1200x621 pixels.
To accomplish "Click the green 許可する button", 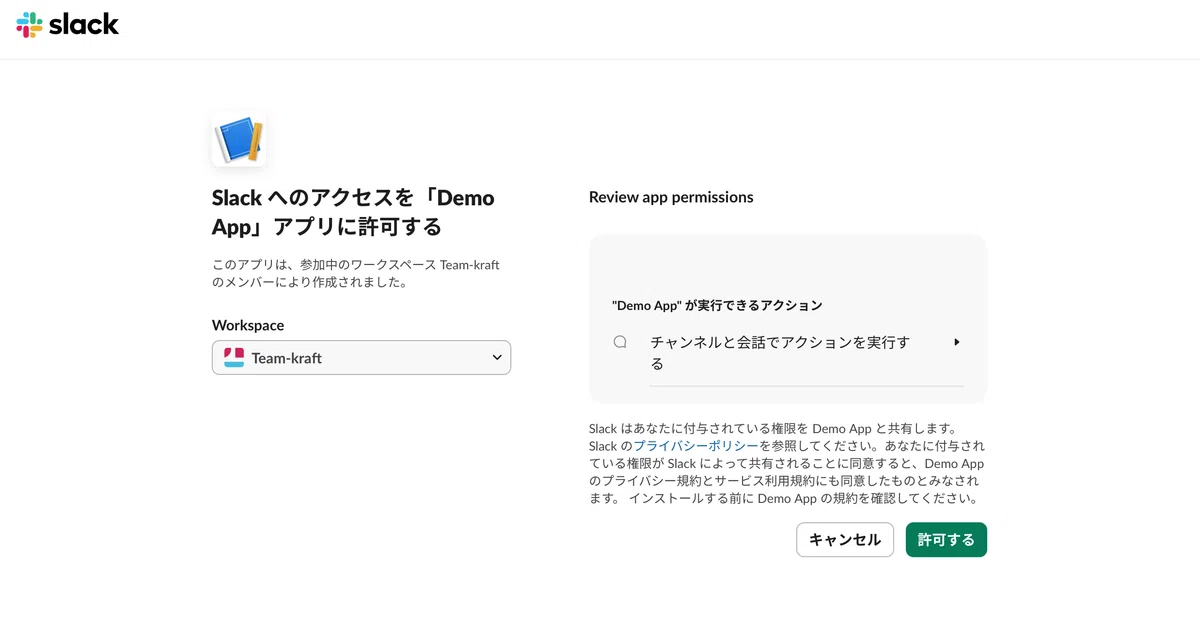I will pyautogui.click(x=946, y=540).
